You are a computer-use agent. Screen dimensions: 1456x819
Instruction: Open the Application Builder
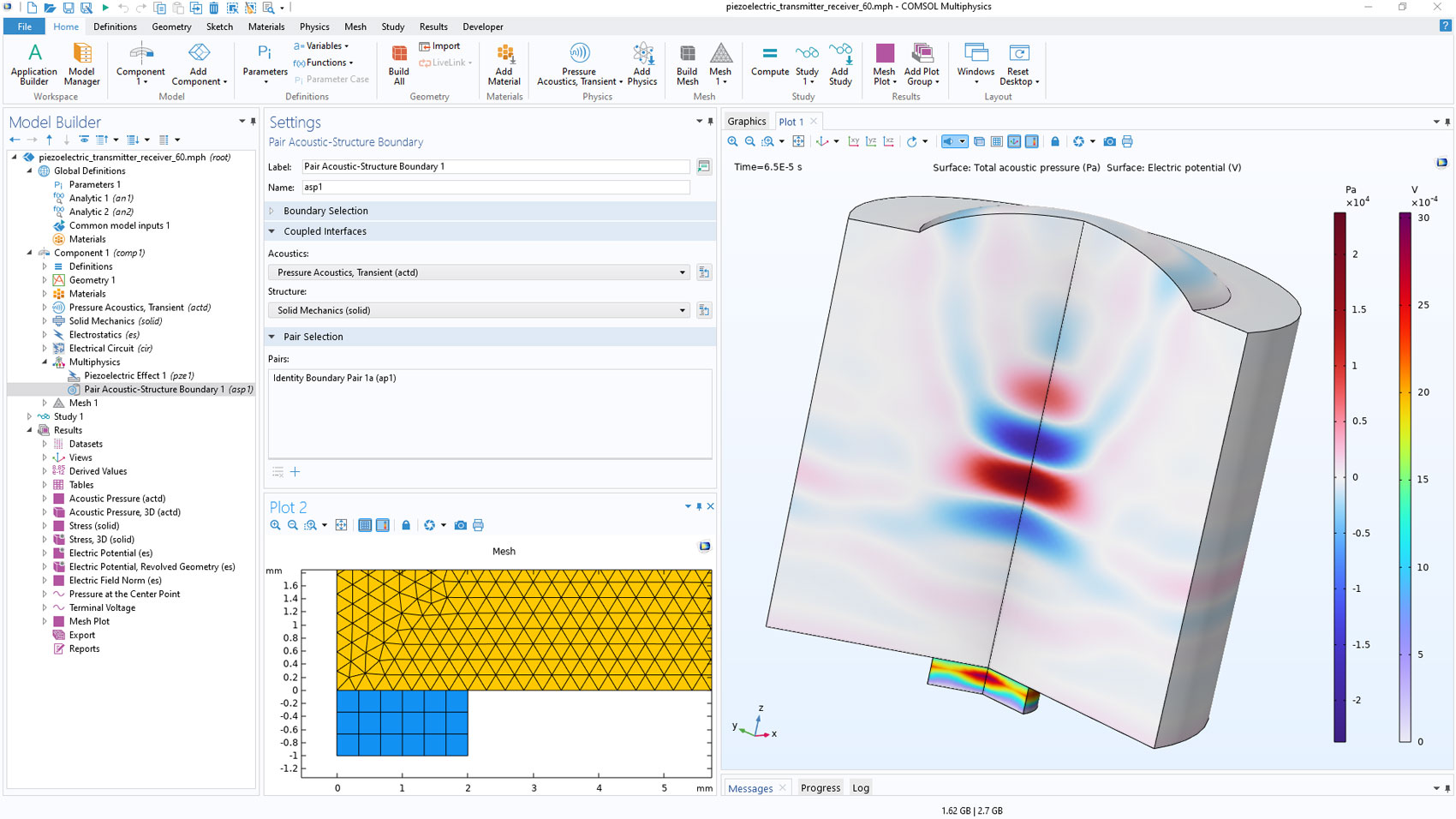34,64
